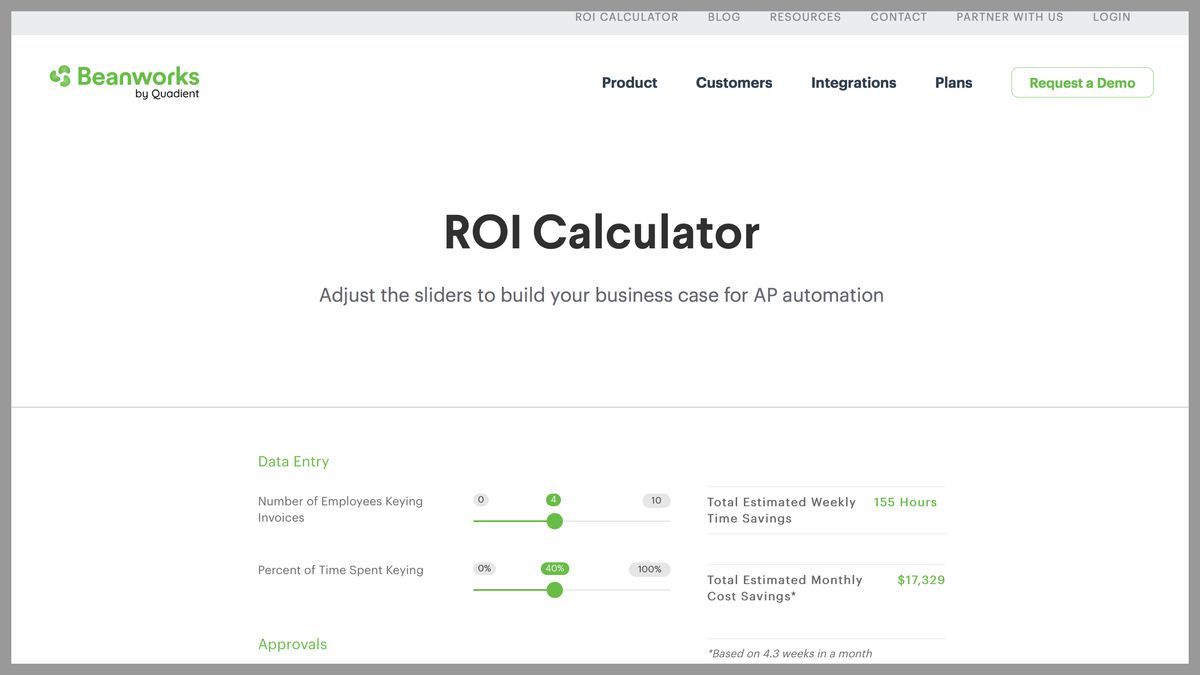The width and height of the screenshot is (1200, 675).
Task: Click the Request a Demo button
Action: click(x=1082, y=83)
